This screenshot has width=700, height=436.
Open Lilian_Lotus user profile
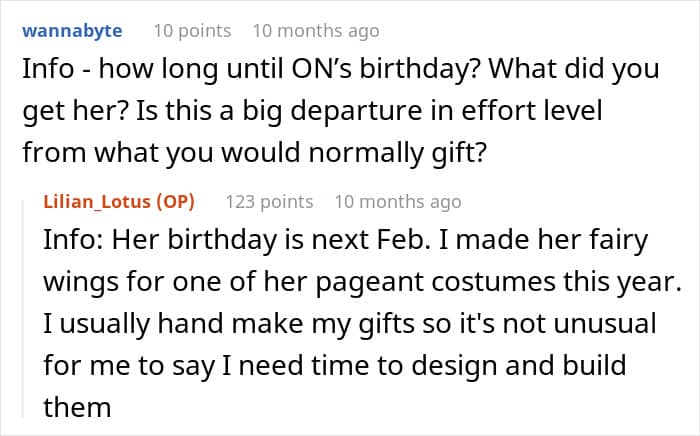tap(99, 202)
